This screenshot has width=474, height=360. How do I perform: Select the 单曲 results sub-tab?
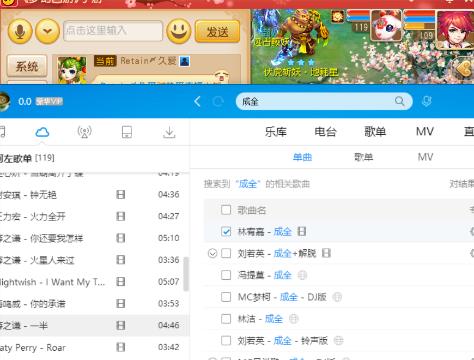pos(302,157)
